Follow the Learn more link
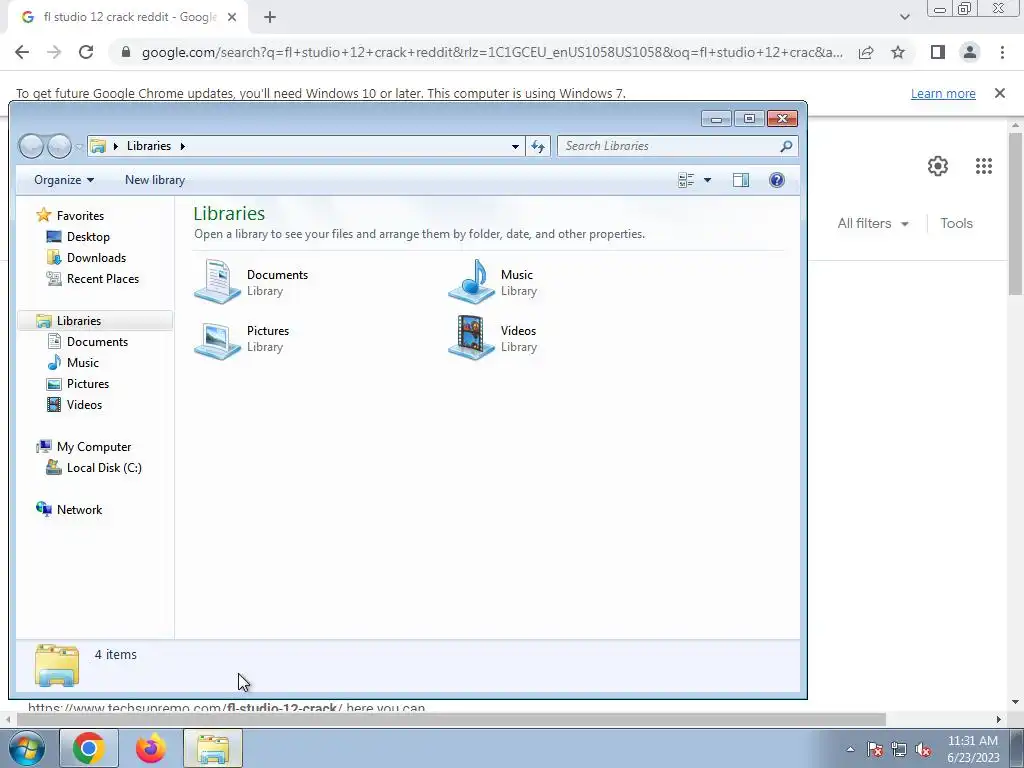The image size is (1024, 768). [x=943, y=93]
